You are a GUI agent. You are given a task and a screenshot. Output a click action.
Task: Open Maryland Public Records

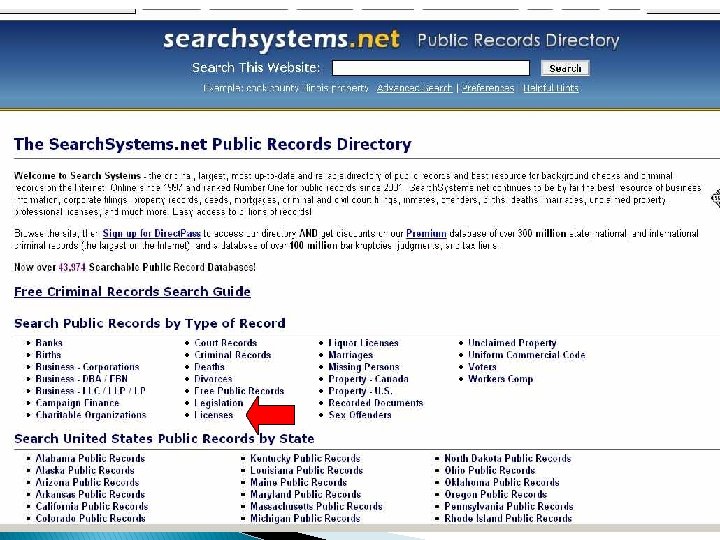(x=305, y=494)
